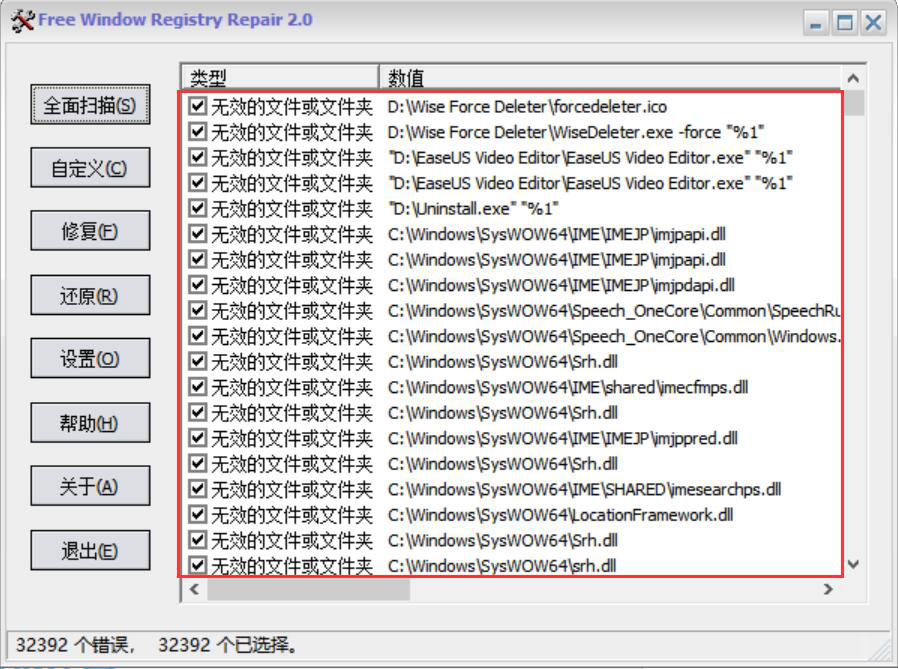Toggle checkbox for SpeechRu row
898x669 pixels.
(x=198, y=310)
